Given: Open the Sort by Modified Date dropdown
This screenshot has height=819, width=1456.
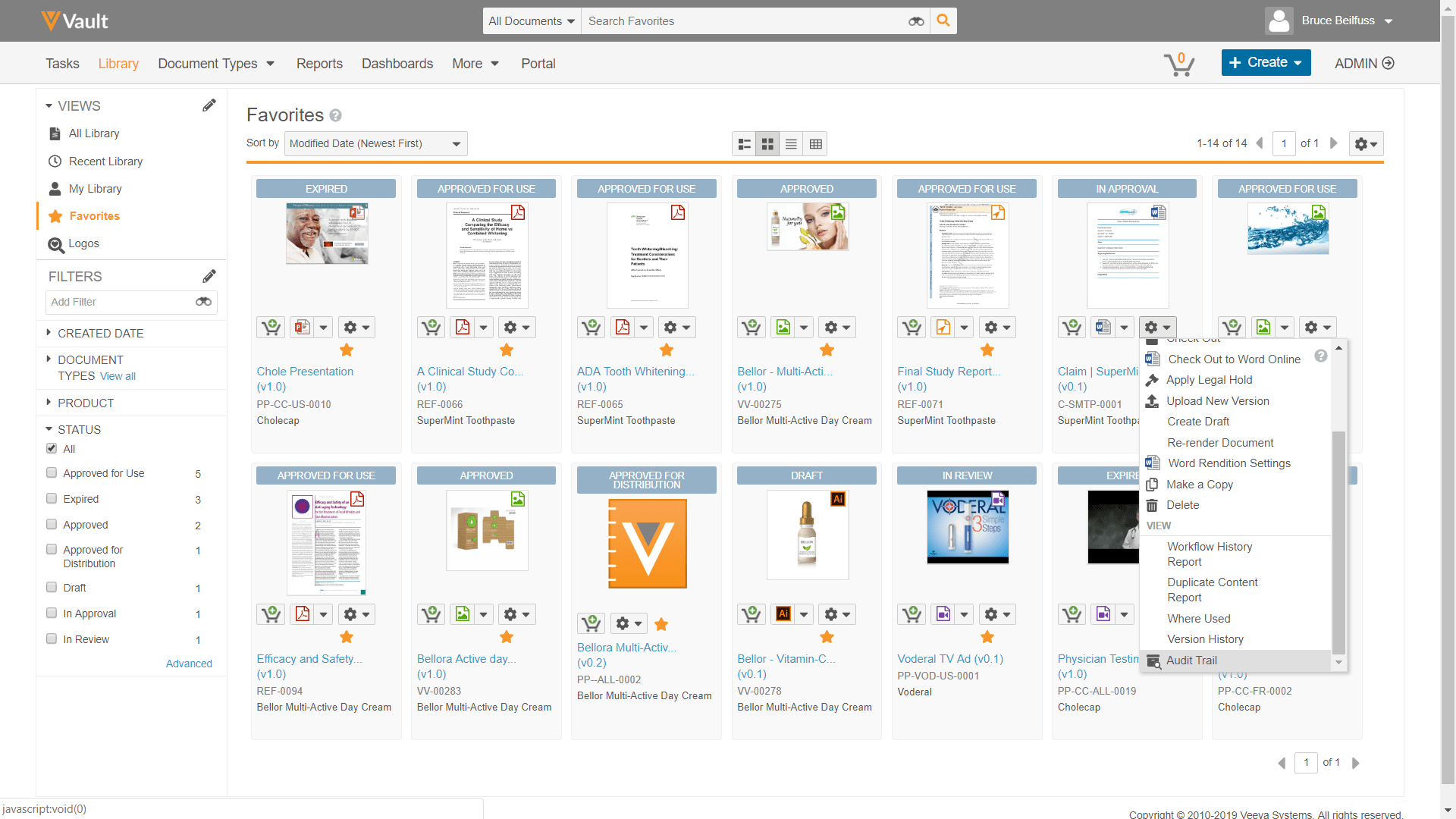Looking at the screenshot, I should click(375, 144).
